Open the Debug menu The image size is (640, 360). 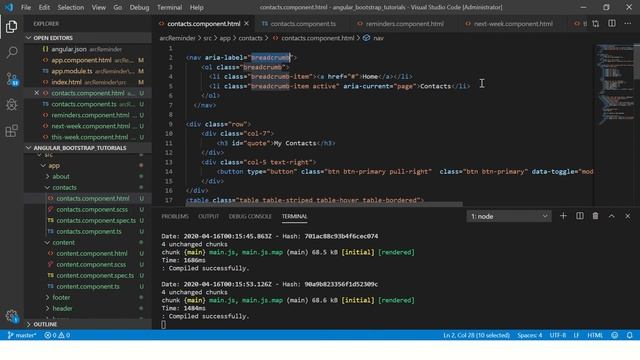pos(139,7)
